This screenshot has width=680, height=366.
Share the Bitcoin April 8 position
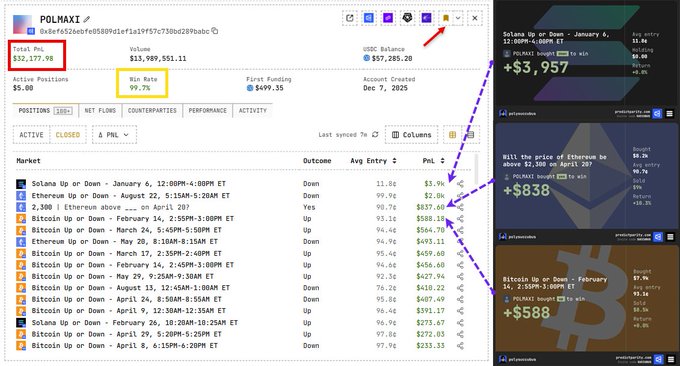click(460, 346)
